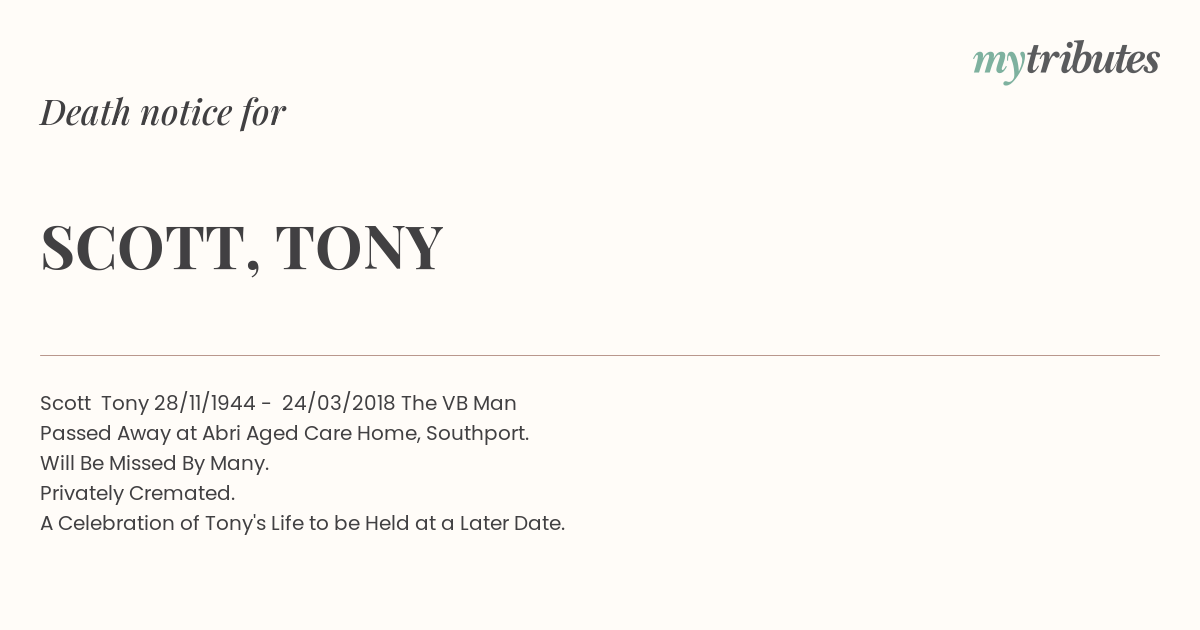Click the "Later Date" words
Image resolution: width=1200 pixels, height=630 pixels.
coord(510,523)
